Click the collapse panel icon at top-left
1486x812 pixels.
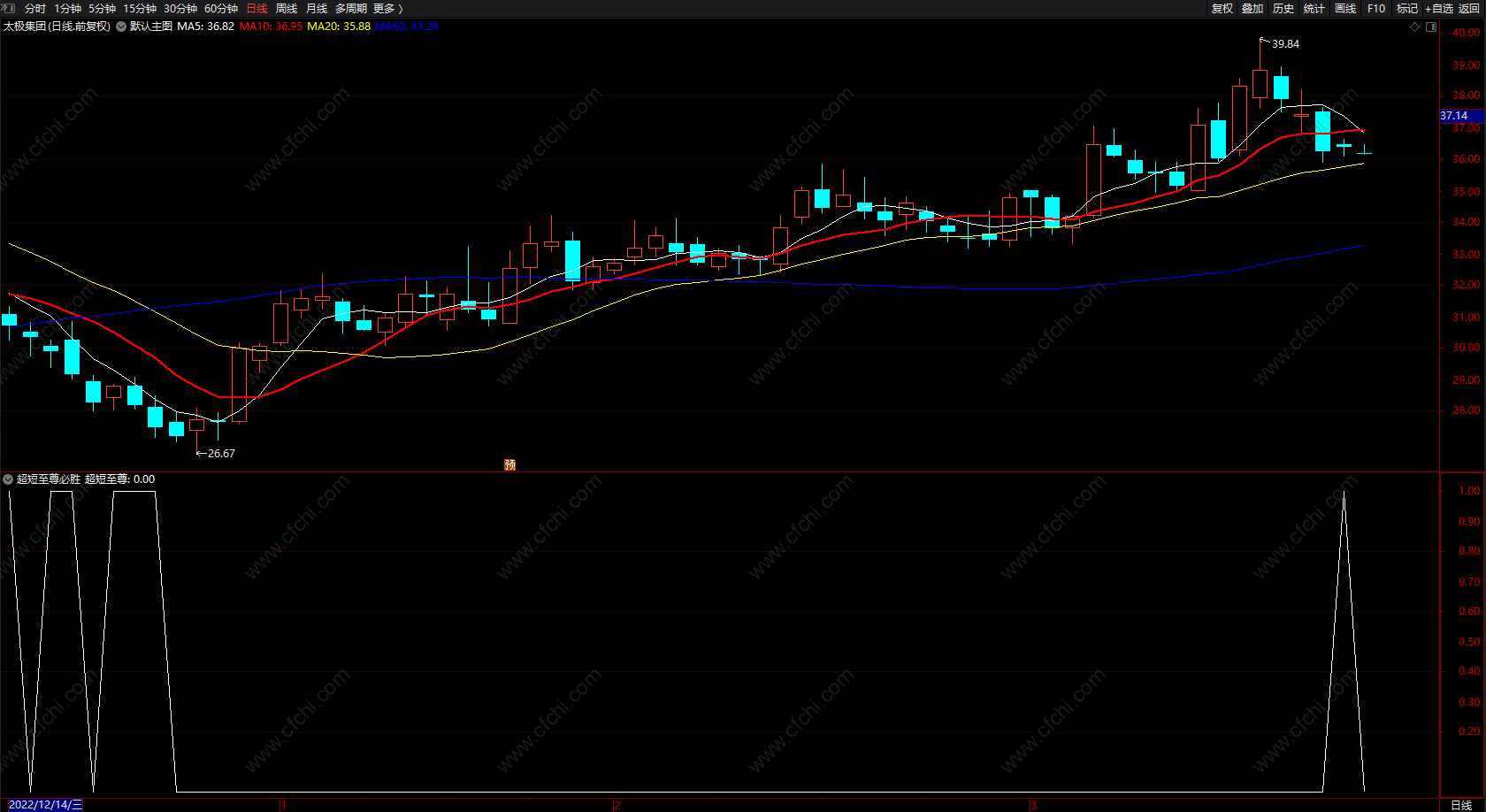[9, 8]
